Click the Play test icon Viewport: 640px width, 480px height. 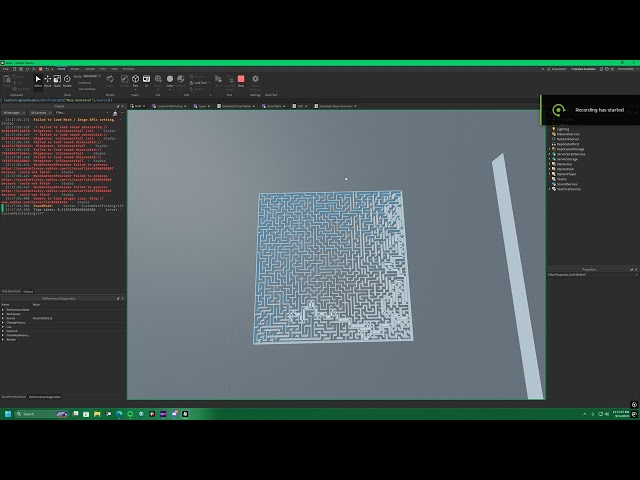point(218,81)
